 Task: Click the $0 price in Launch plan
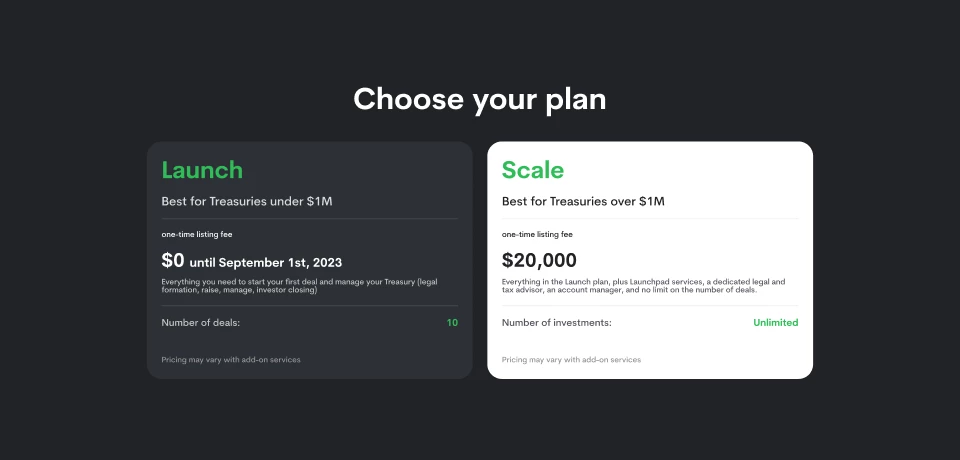tap(173, 261)
